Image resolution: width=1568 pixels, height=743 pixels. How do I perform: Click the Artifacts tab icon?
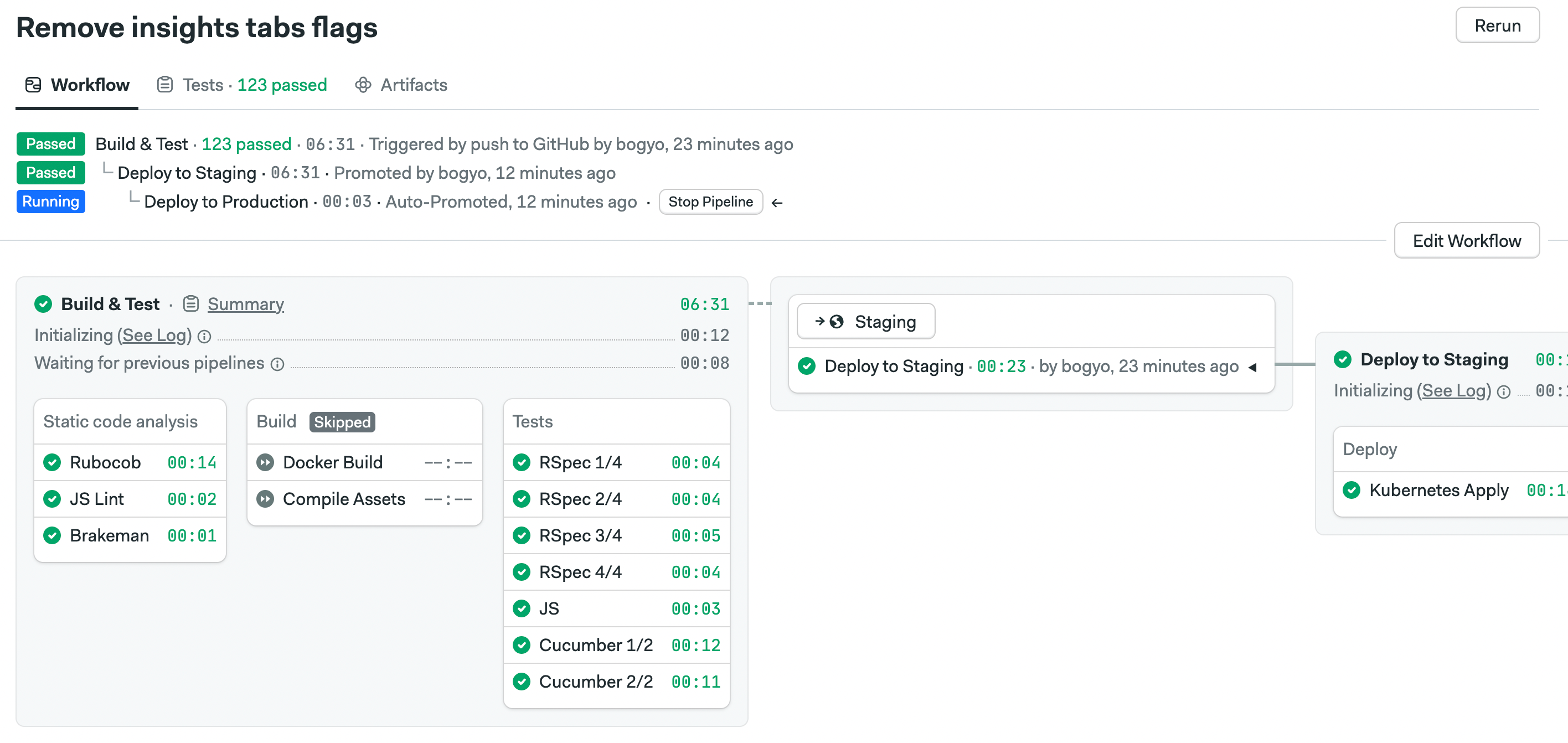coord(363,85)
